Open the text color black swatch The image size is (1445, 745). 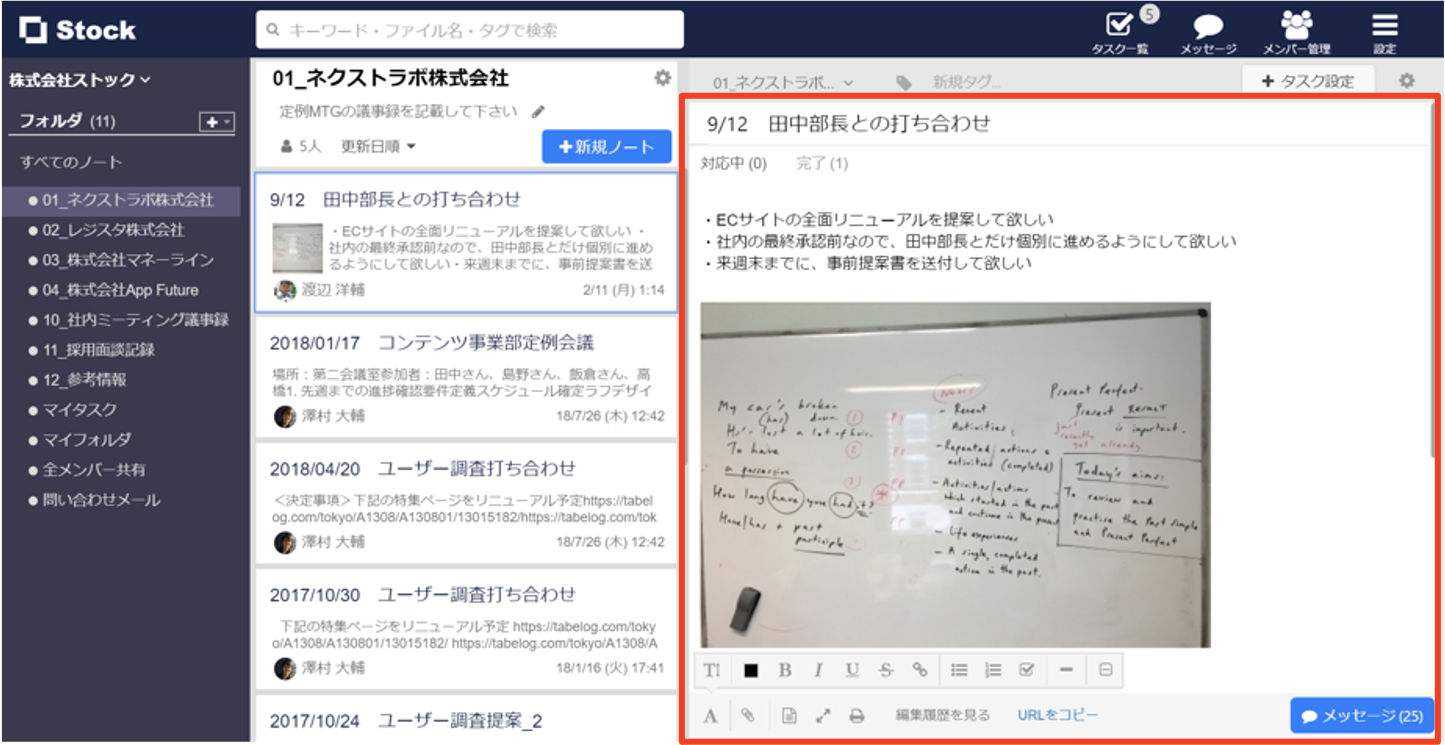click(x=751, y=670)
